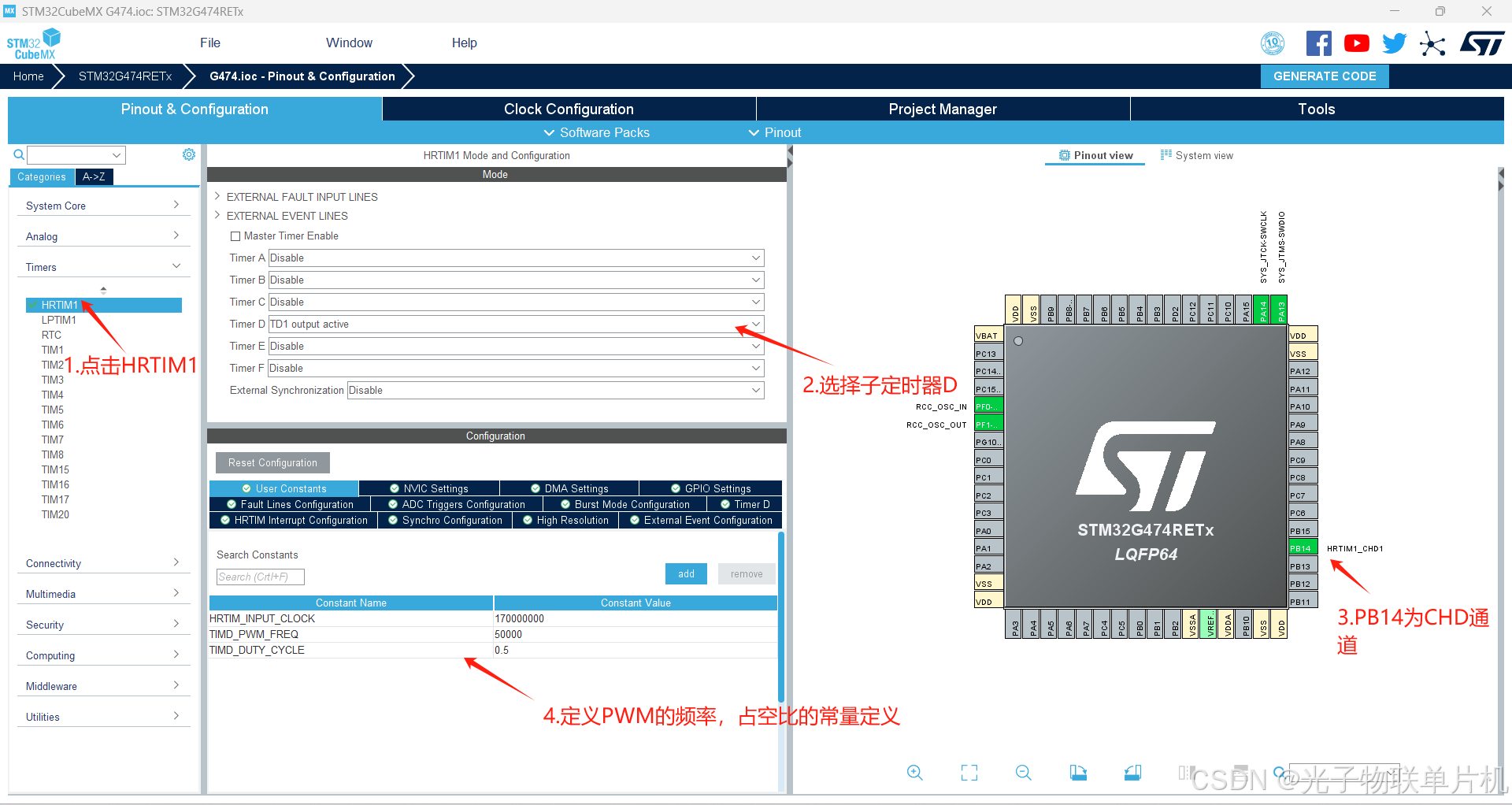Click the add constant button
Image resolution: width=1512 pixels, height=805 pixels.
[686, 573]
